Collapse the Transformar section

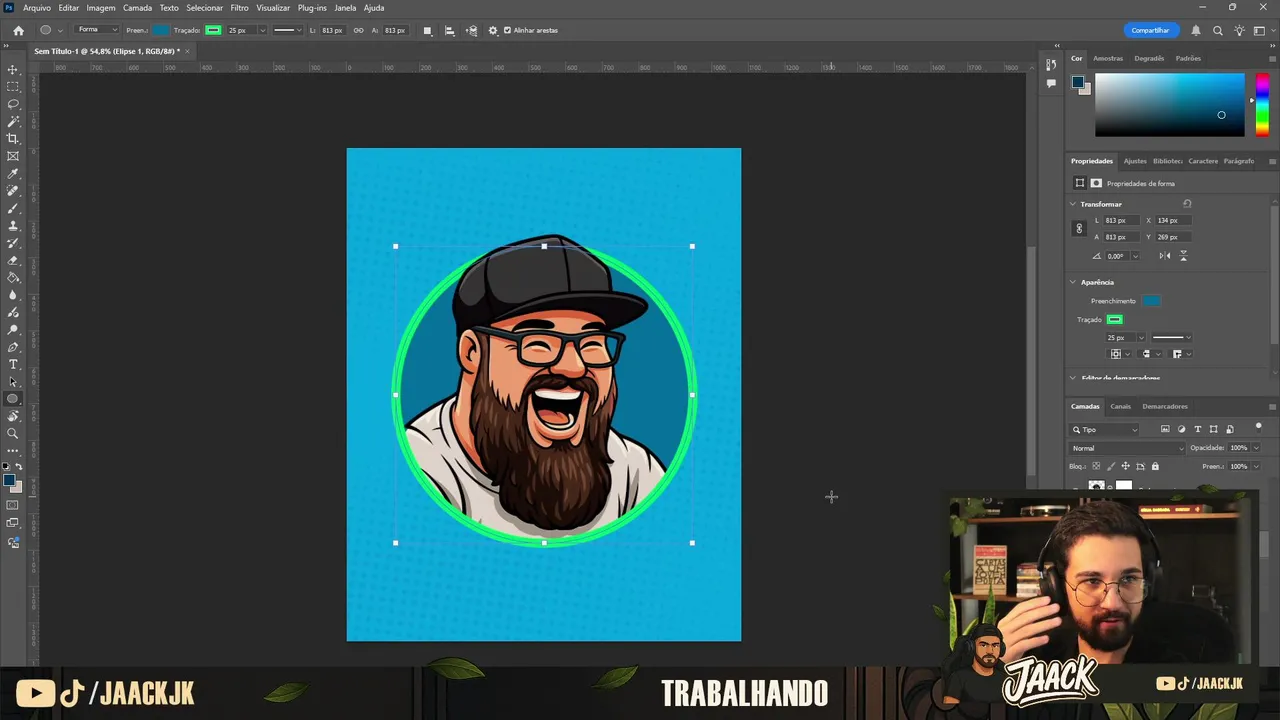(1074, 204)
